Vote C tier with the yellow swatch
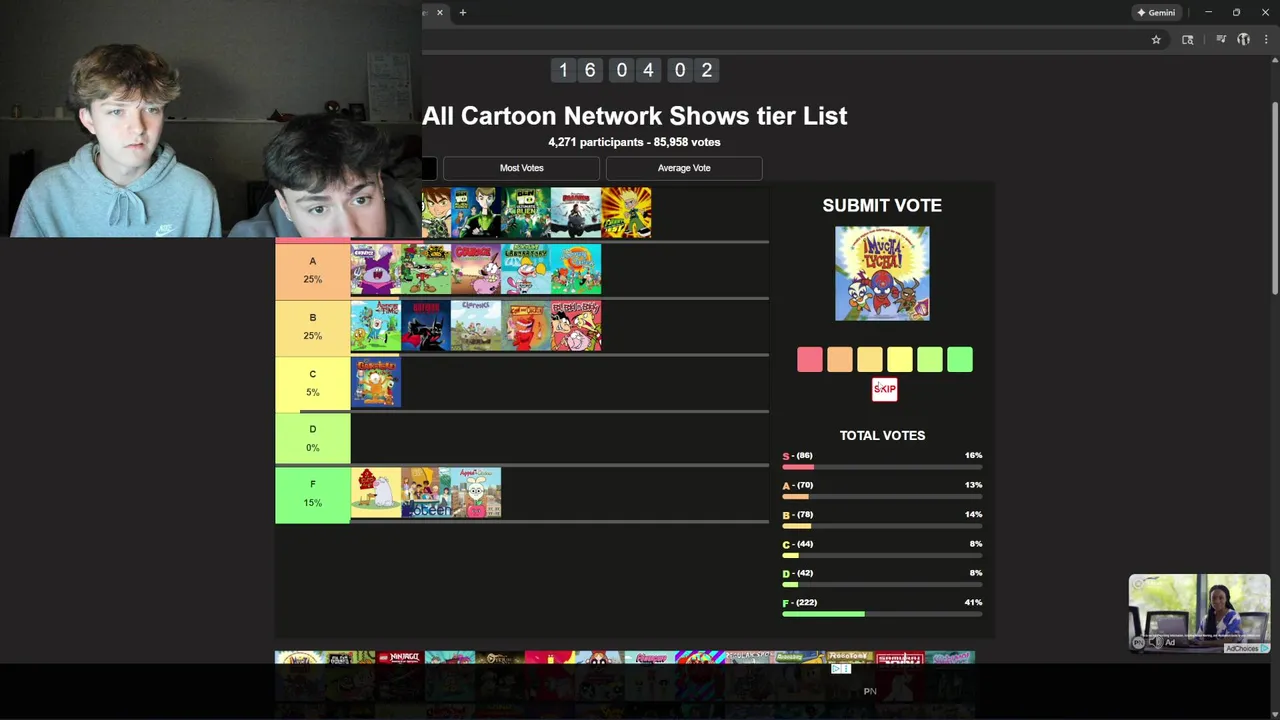 tap(900, 360)
